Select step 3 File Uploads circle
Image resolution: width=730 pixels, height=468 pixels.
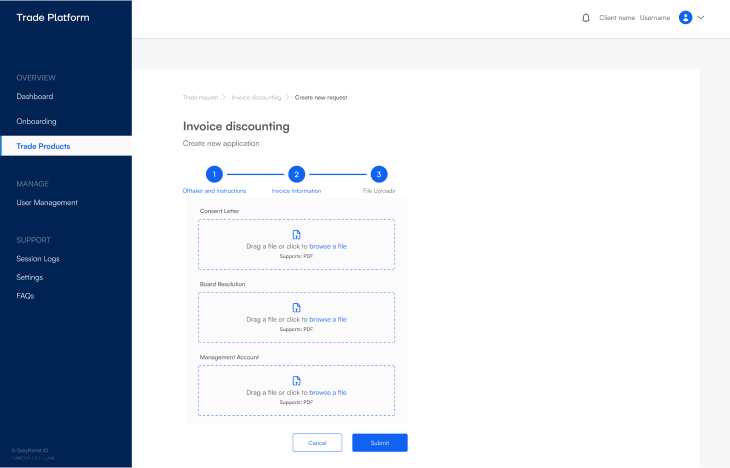pos(379,173)
